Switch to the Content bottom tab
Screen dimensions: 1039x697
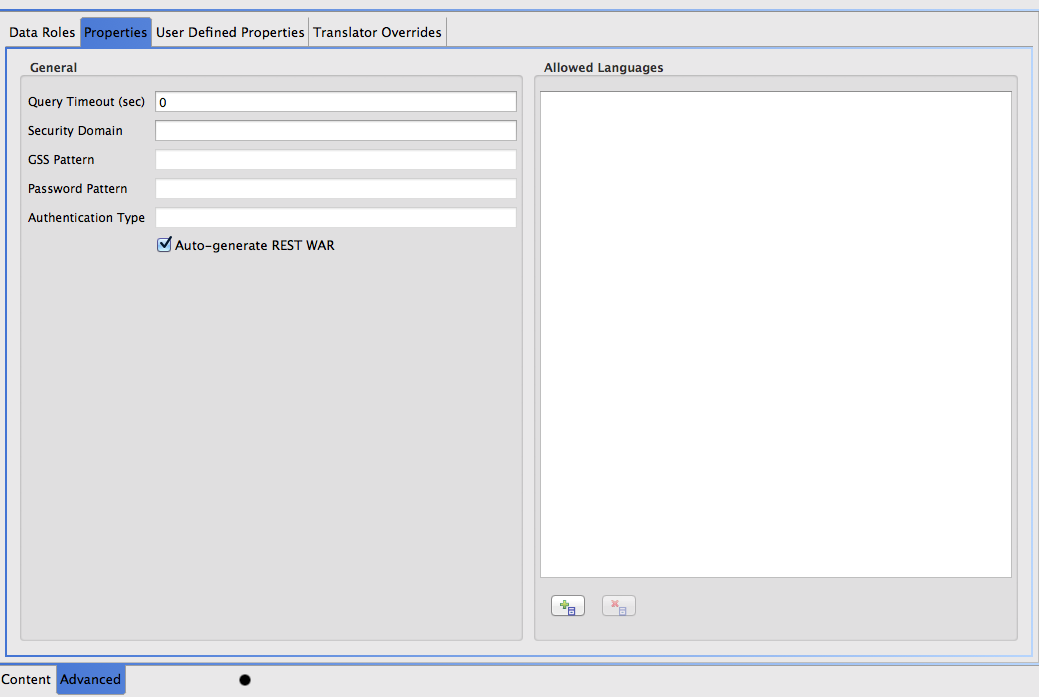click(26, 679)
